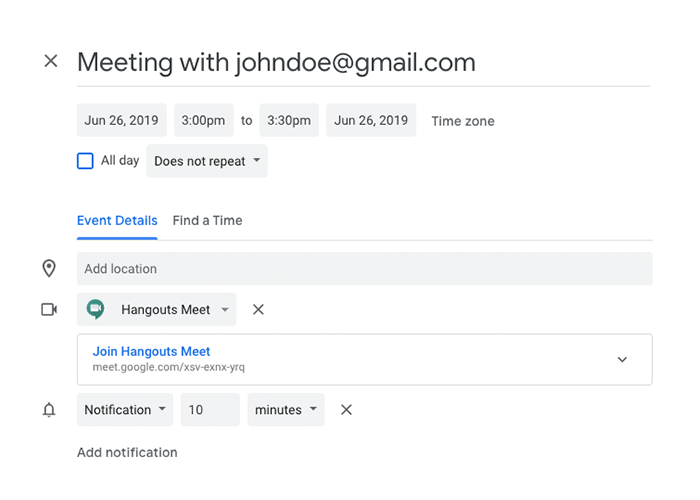
Task: Click the notification bell icon
Action: pyautogui.click(x=49, y=410)
